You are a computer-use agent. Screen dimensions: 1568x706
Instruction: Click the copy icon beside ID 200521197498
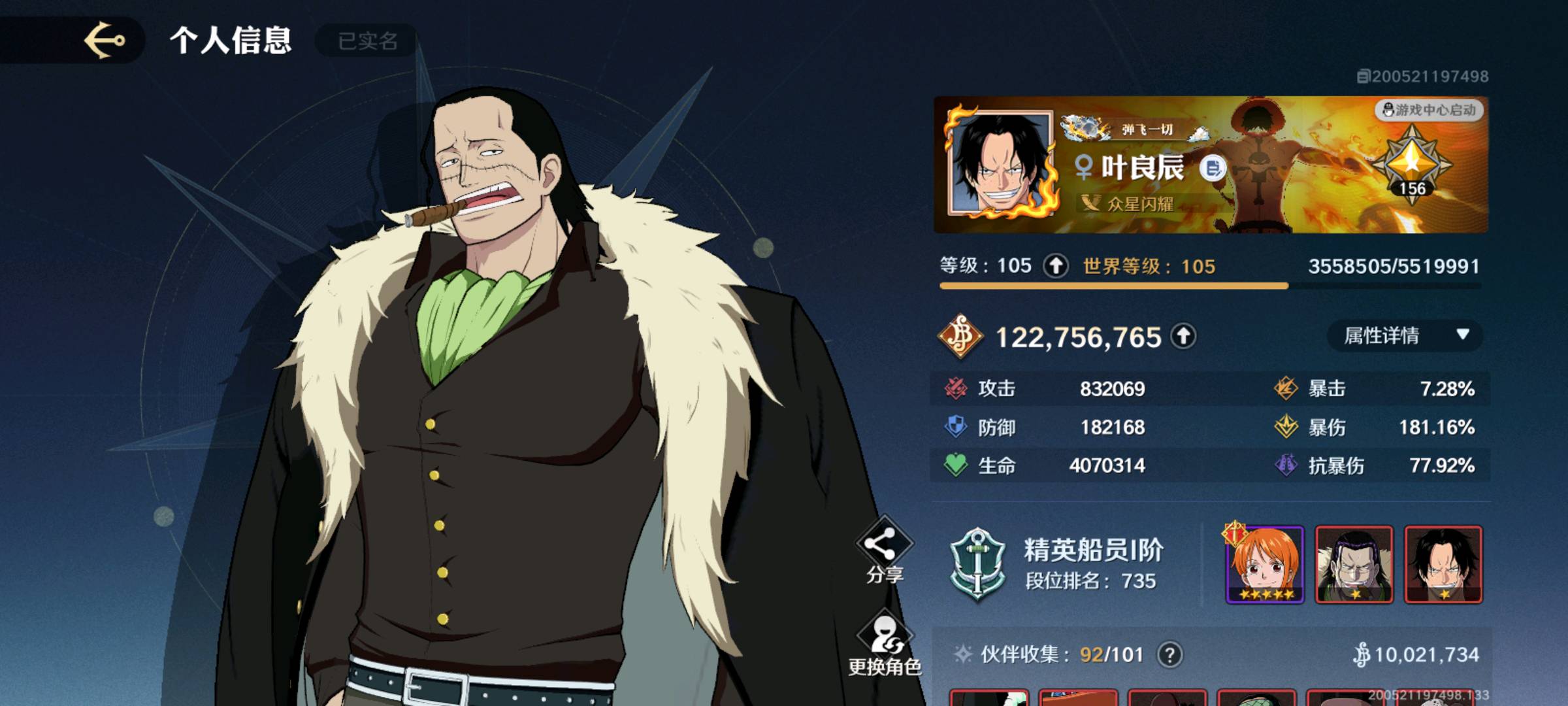(x=1363, y=77)
